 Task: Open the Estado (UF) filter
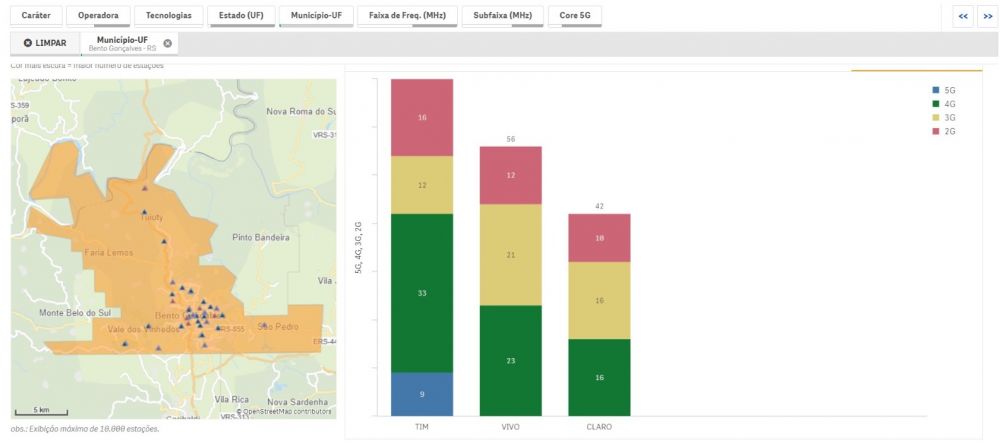241,15
